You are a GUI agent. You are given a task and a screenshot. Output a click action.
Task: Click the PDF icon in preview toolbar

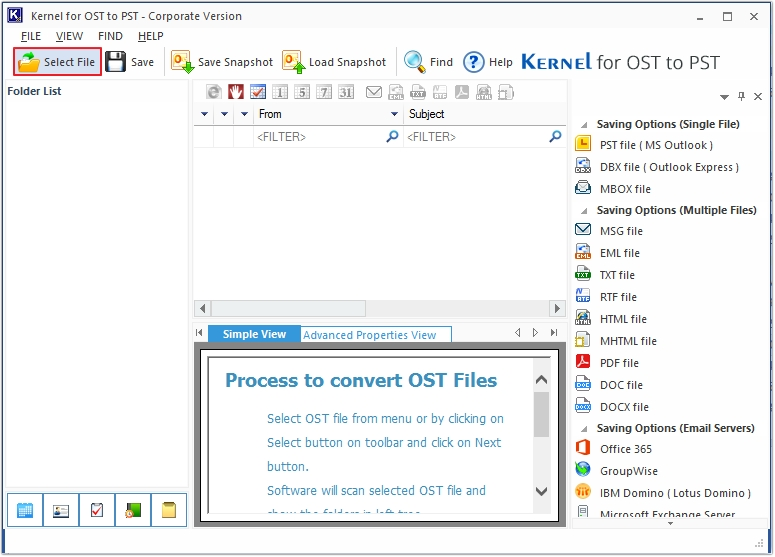[462, 92]
